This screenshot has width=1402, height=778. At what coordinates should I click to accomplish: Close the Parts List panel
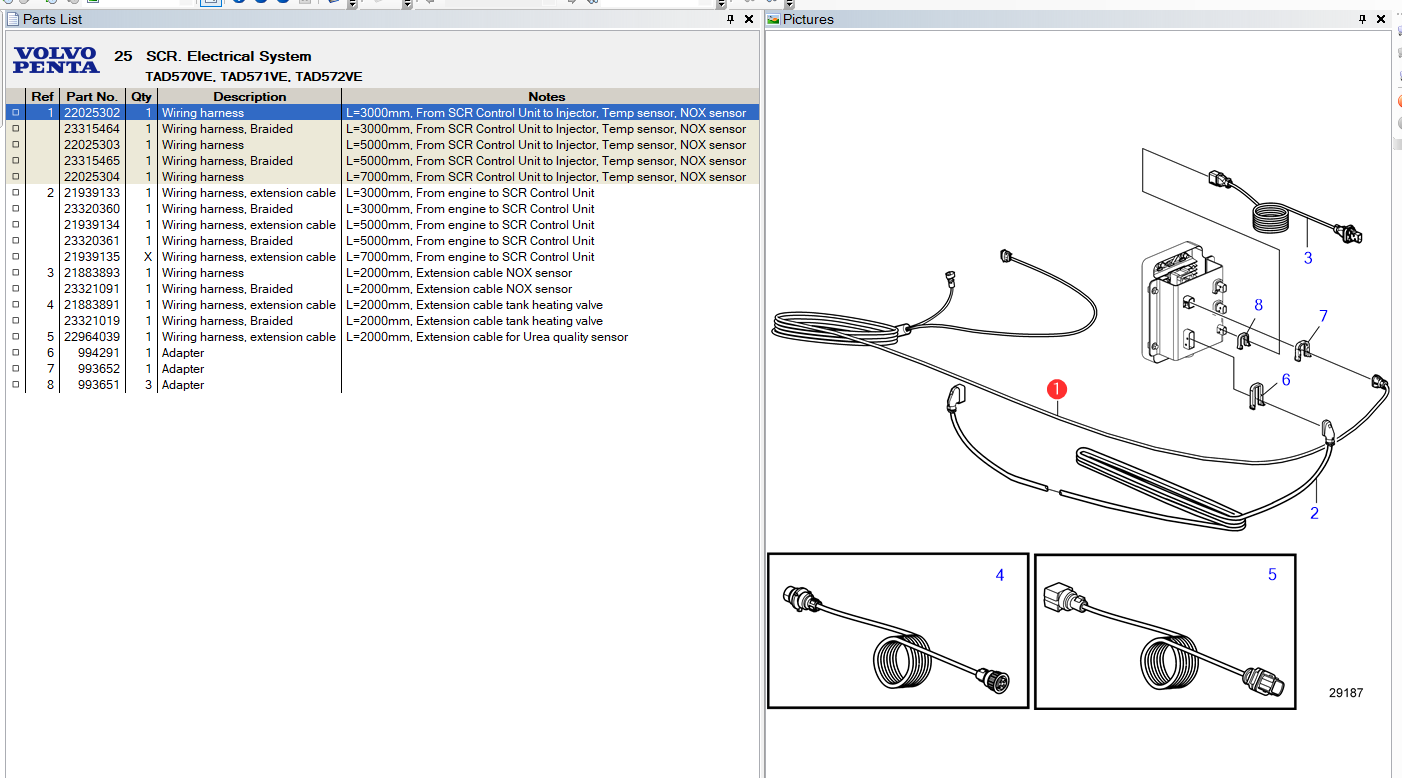pyautogui.click(x=750, y=19)
